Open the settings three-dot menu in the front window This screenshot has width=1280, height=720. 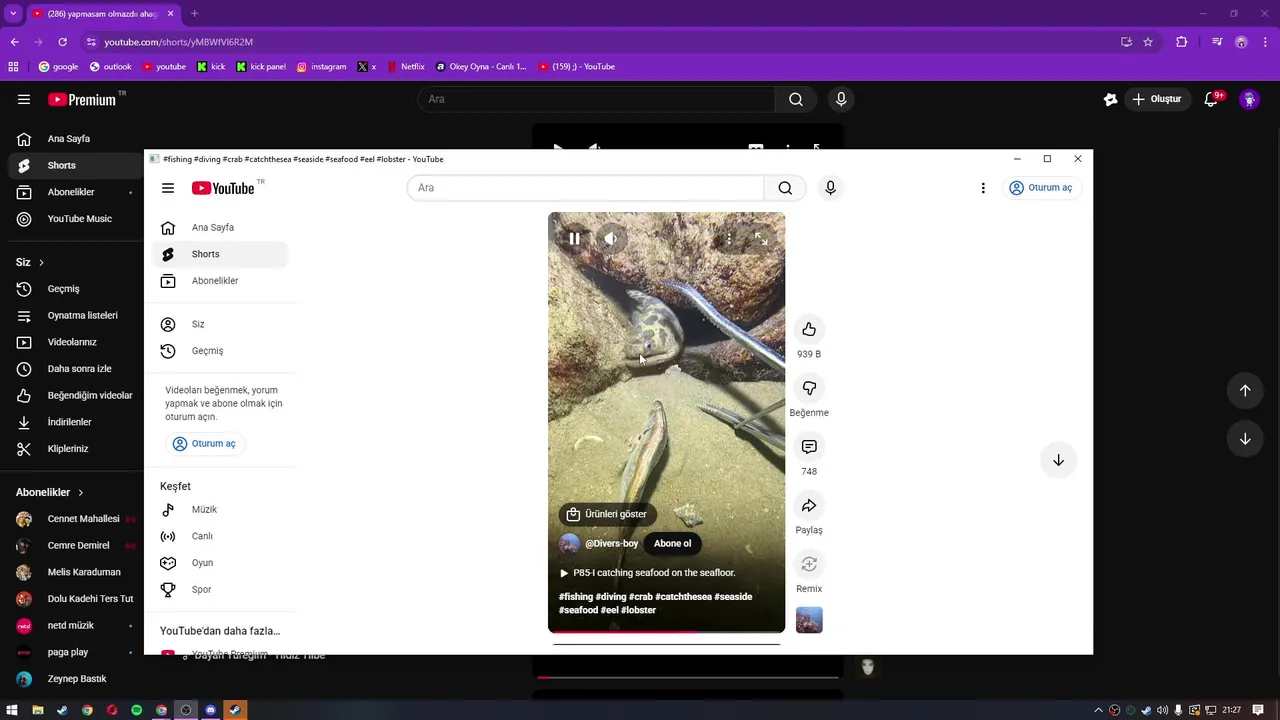[983, 188]
